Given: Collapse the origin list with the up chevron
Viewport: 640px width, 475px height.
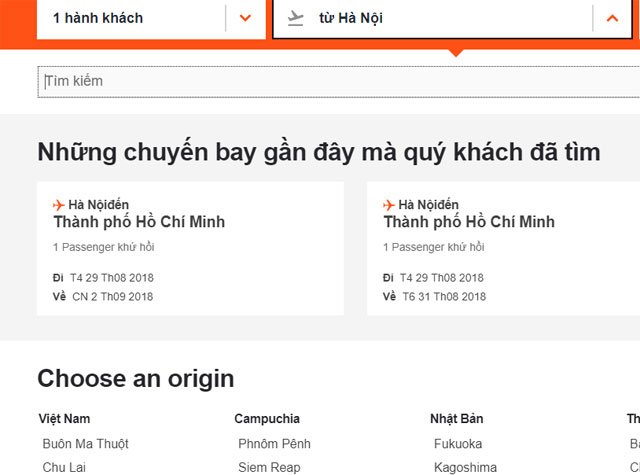Looking at the screenshot, I should (612, 18).
